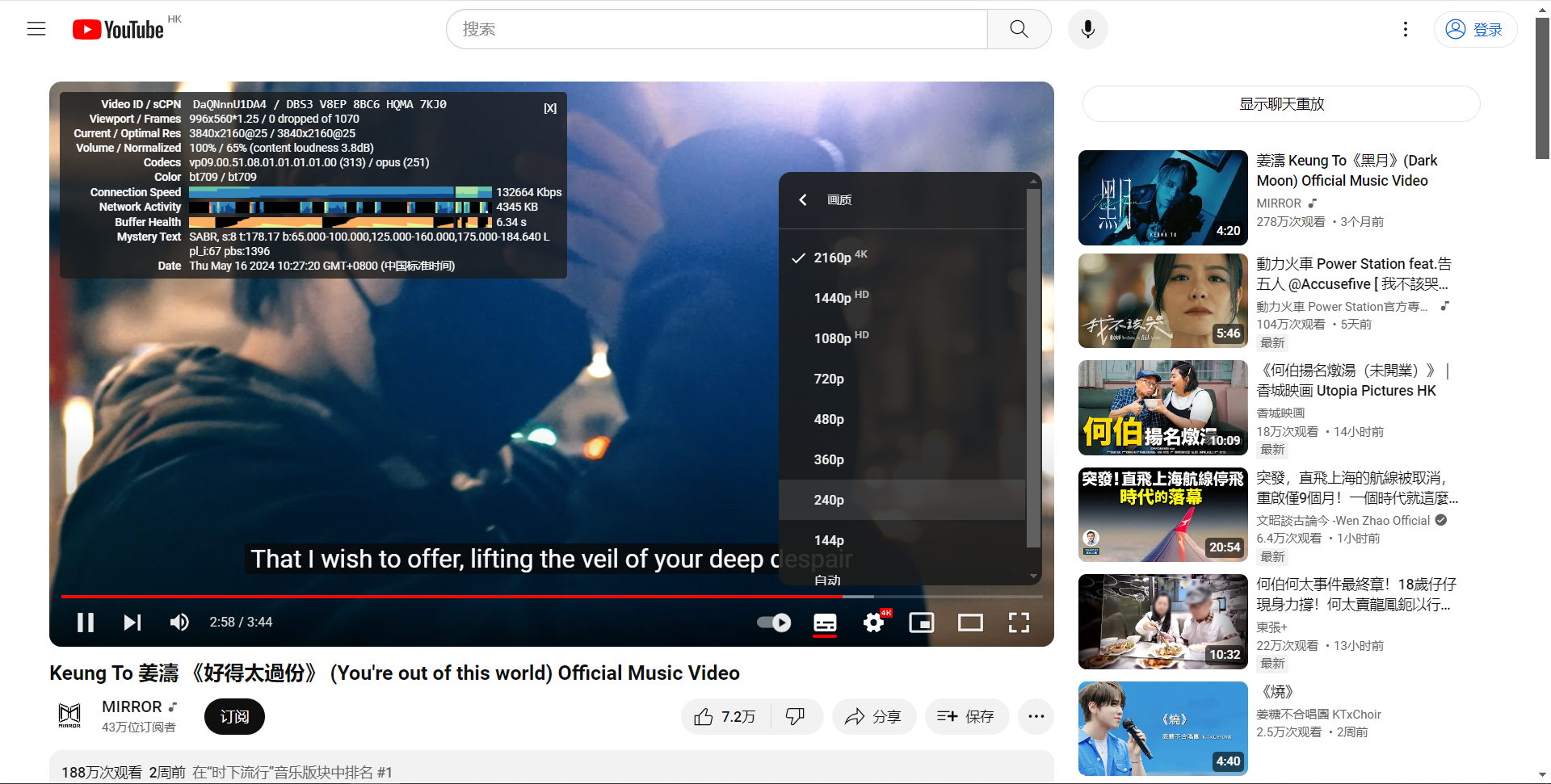
Task: Go to YouTube home via logo
Action: (x=119, y=30)
